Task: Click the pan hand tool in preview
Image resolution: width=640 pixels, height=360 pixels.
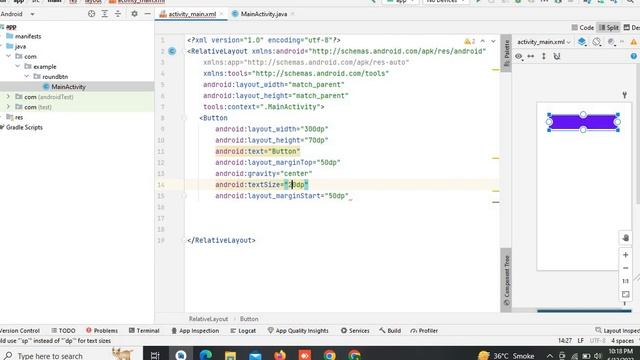Action: [625, 238]
